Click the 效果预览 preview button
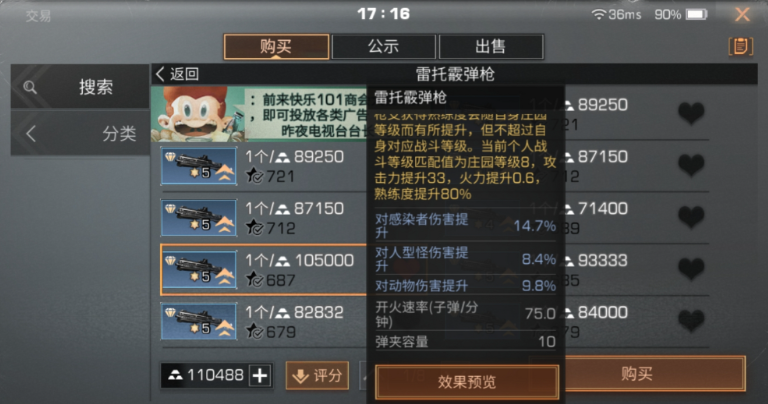This screenshot has width=768, height=404. click(x=467, y=381)
